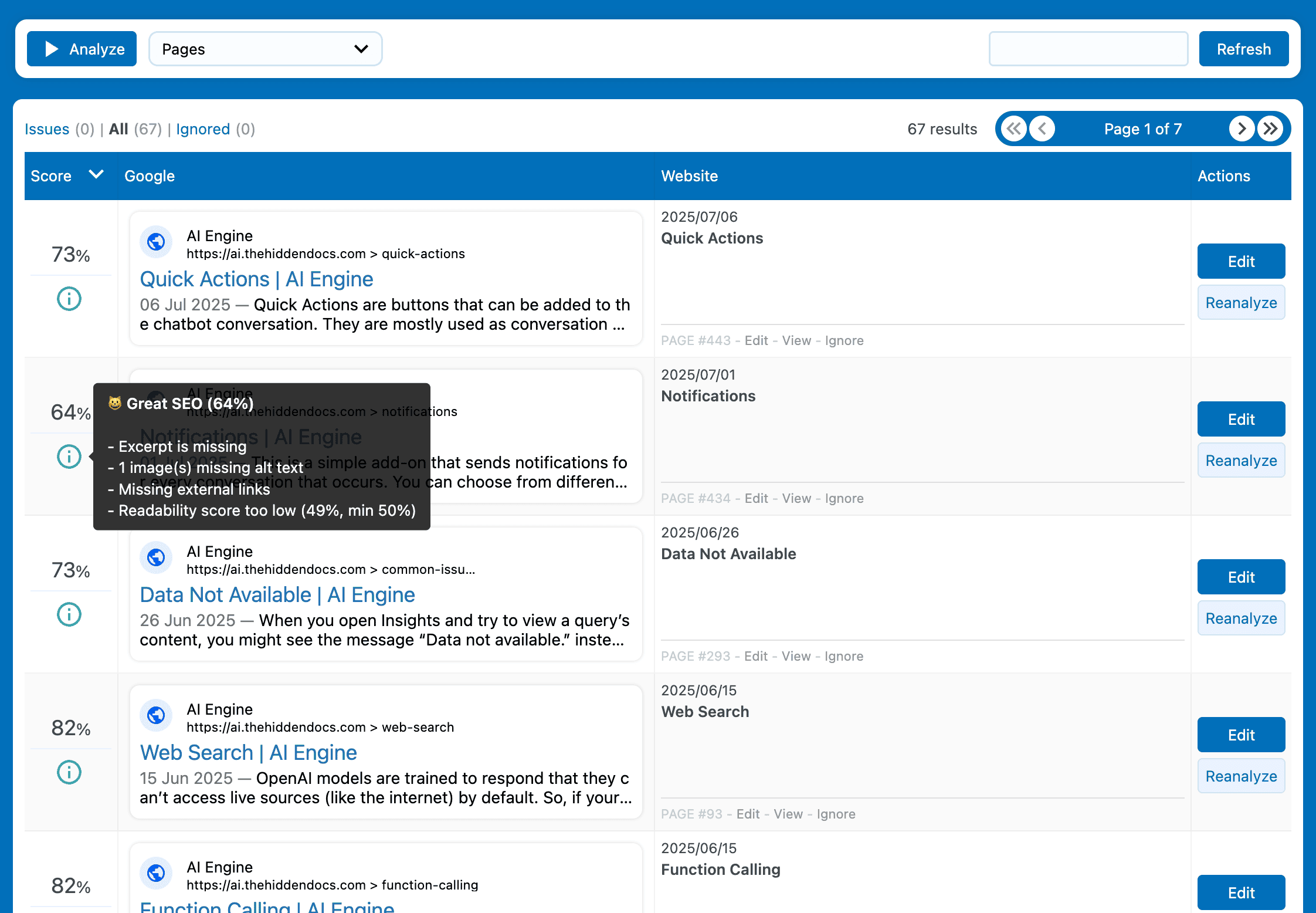Click the Analyze button
The width and height of the screenshot is (1316, 913).
82,49
